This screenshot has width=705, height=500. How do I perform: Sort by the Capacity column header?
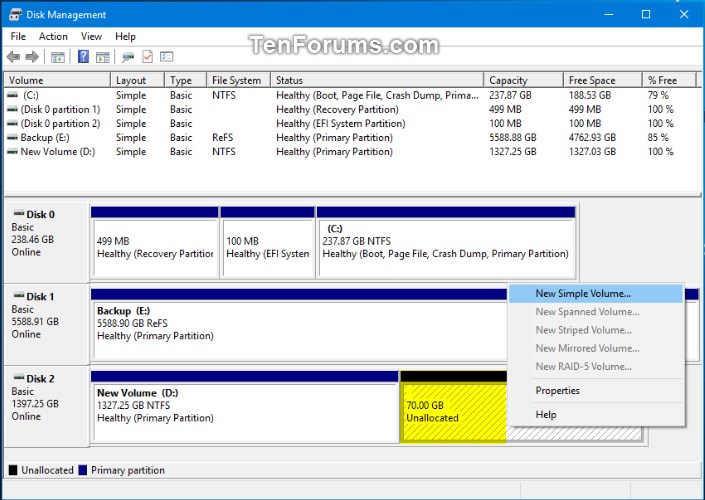point(523,80)
